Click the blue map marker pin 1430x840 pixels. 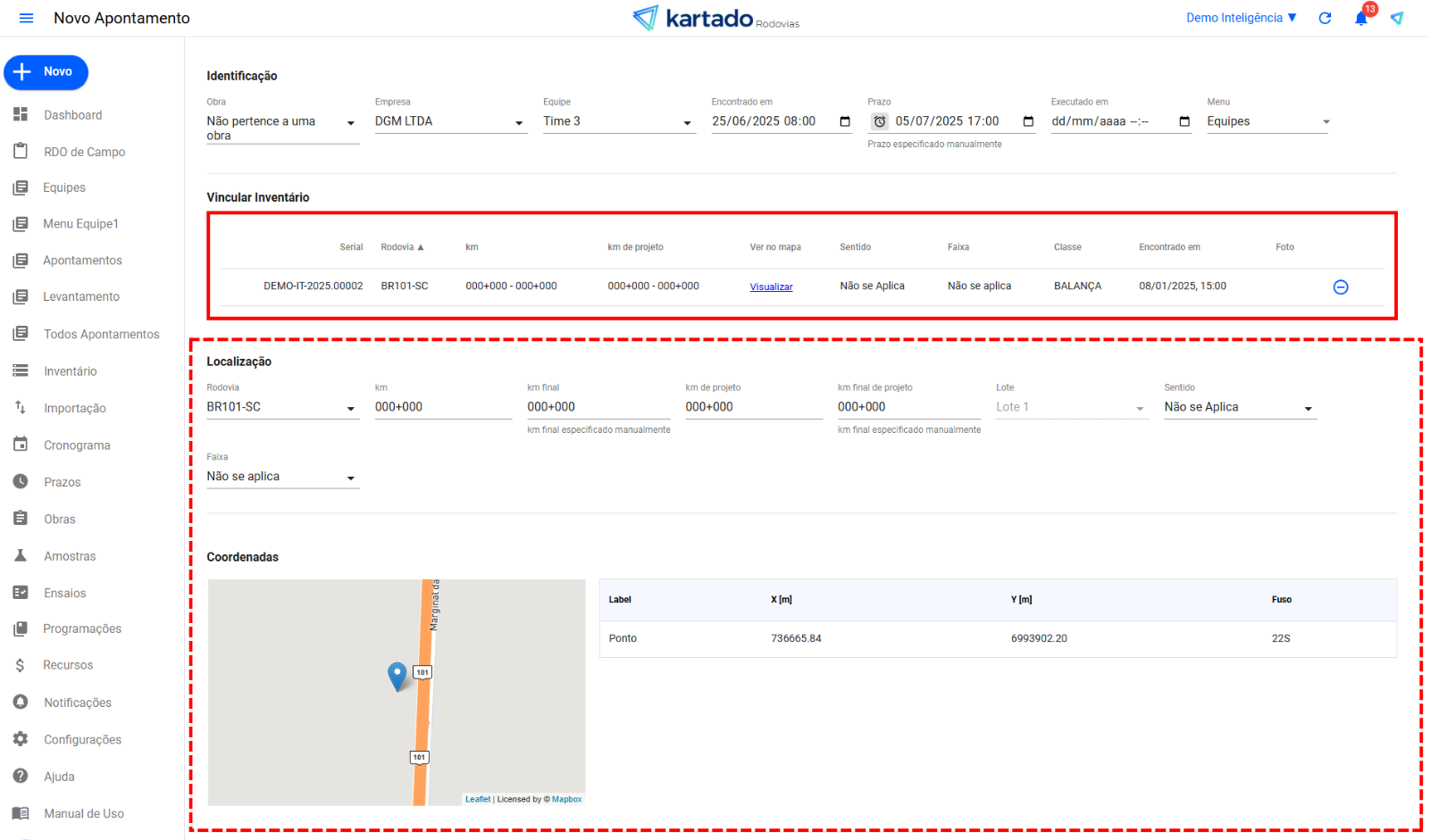tap(397, 675)
